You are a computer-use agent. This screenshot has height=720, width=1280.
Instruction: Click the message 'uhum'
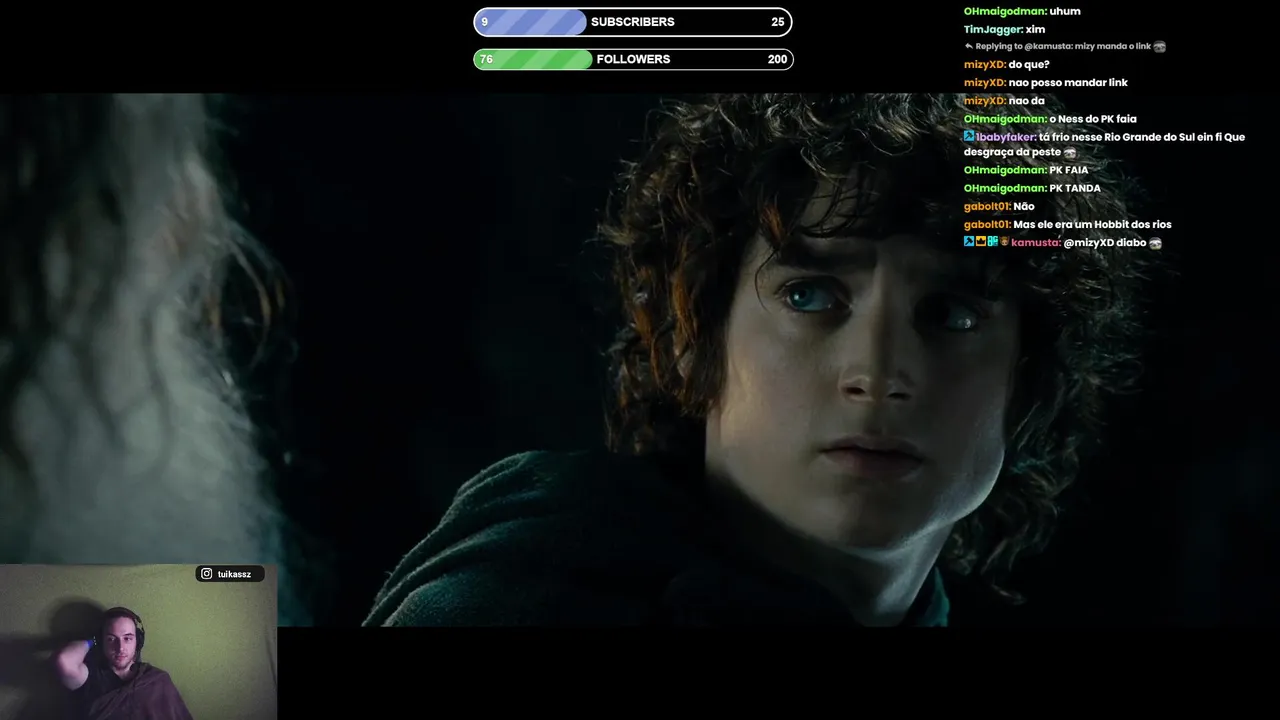tap(1065, 11)
